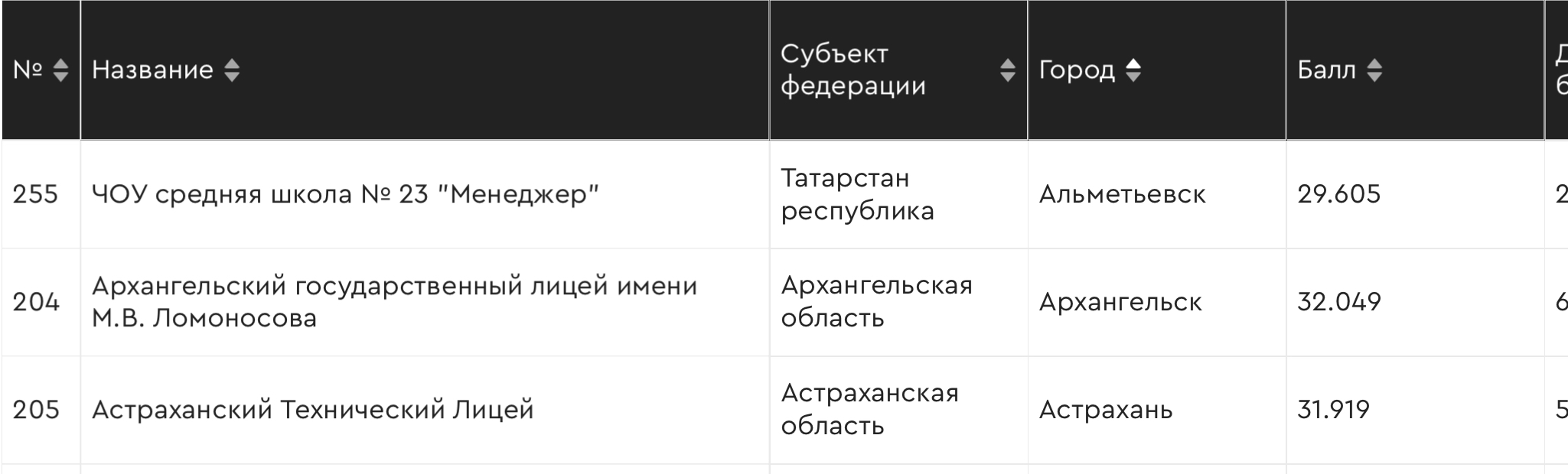Click row number 204 cell
The width and height of the screenshot is (1568, 474).
36,302
